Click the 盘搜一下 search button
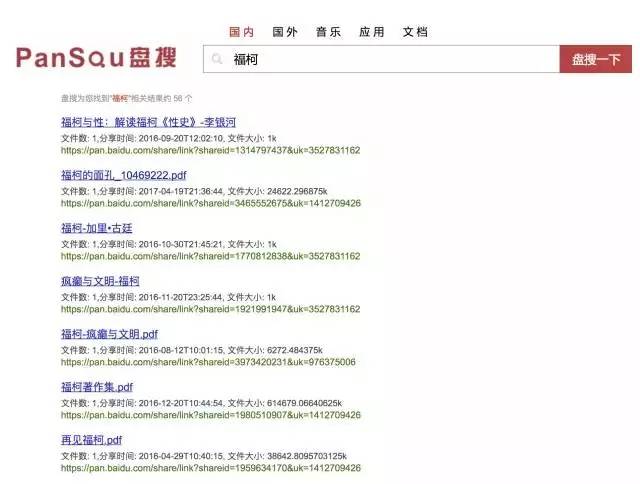The width and height of the screenshot is (640, 484). 596,59
